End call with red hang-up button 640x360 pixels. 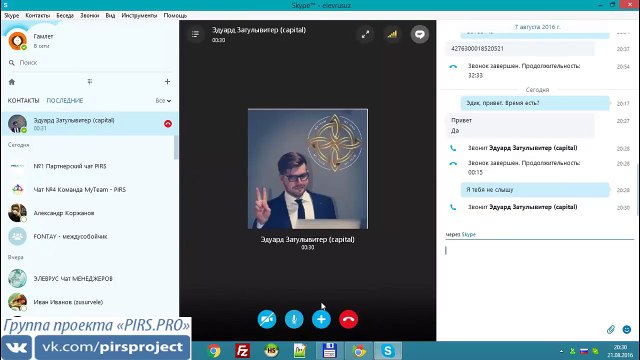click(x=348, y=319)
